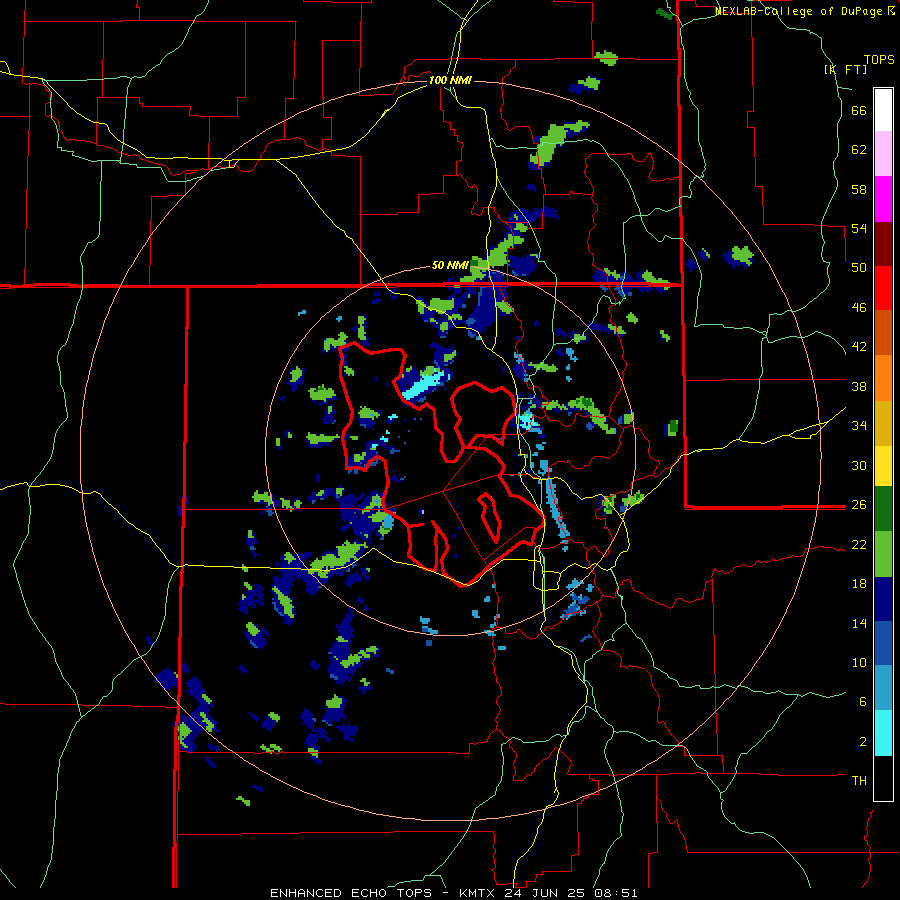
Task: Select the "42" legend value
Action: click(x=859, y=347)
